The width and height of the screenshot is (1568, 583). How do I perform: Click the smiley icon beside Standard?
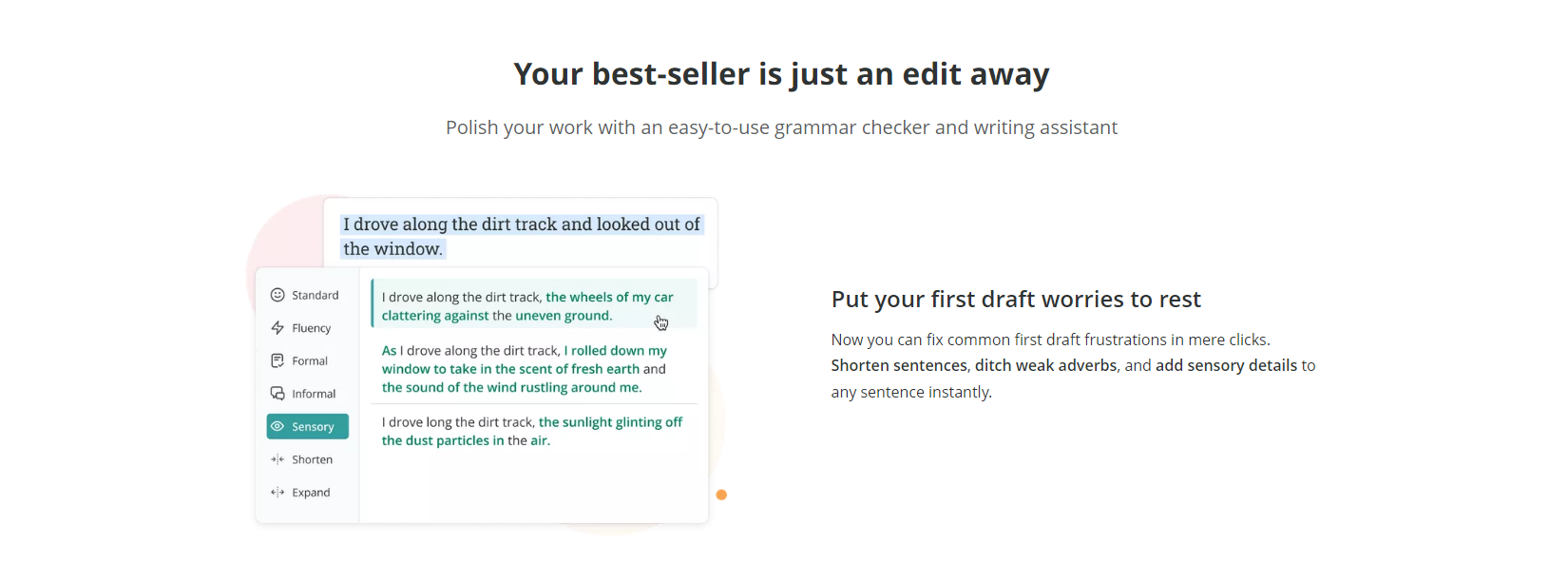(277, 295)
